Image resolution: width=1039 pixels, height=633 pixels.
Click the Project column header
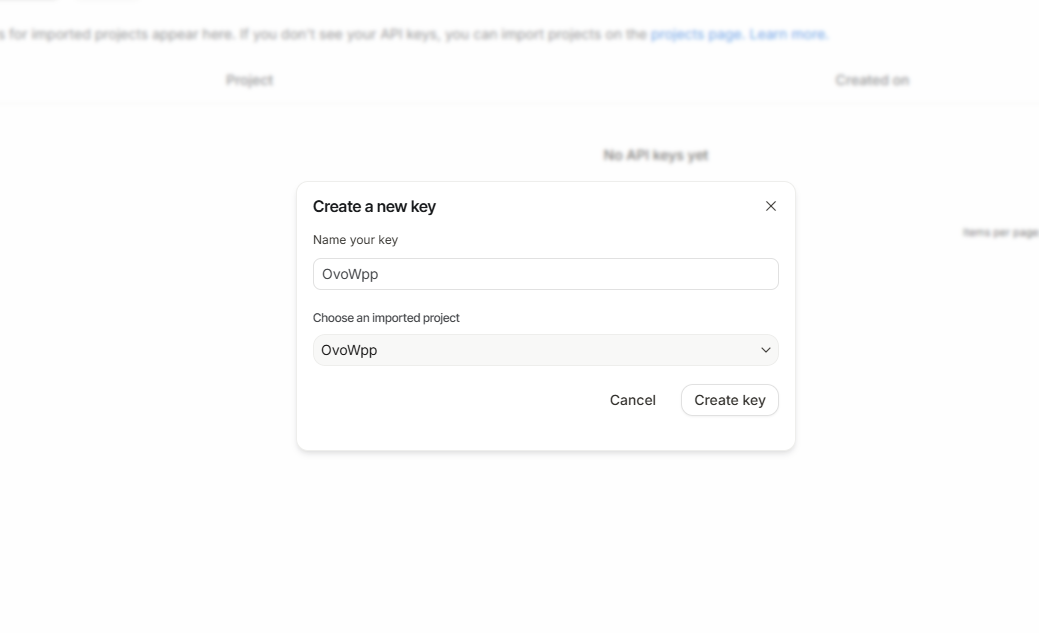point(249,80)
